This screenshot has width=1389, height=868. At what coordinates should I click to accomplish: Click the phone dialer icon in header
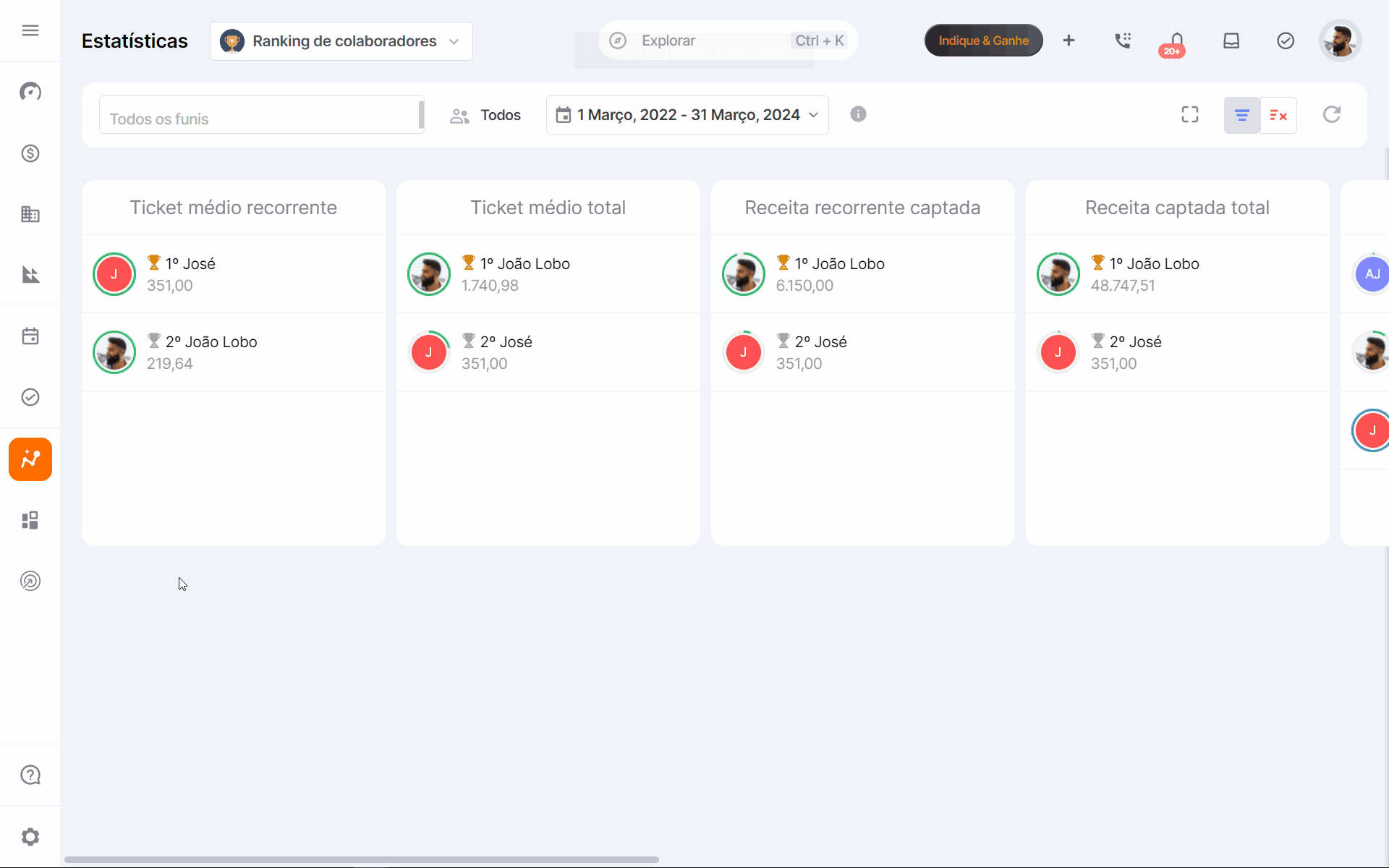pyautogui.click(x=1123, y=41)
